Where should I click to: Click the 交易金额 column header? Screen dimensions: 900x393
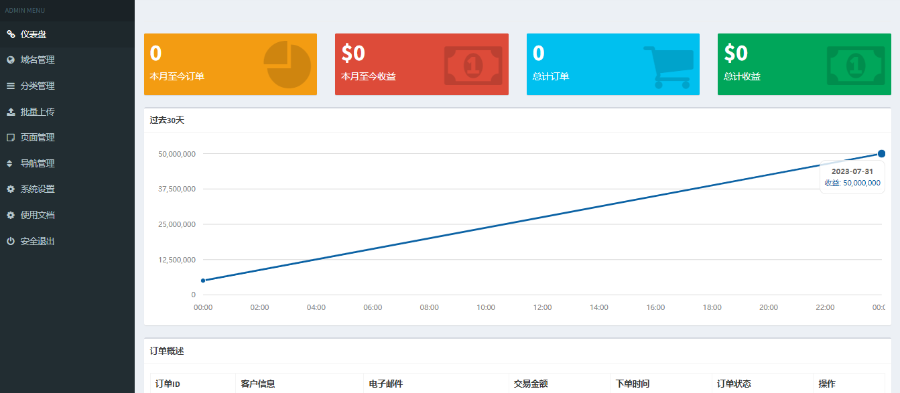tap(530, 384)
